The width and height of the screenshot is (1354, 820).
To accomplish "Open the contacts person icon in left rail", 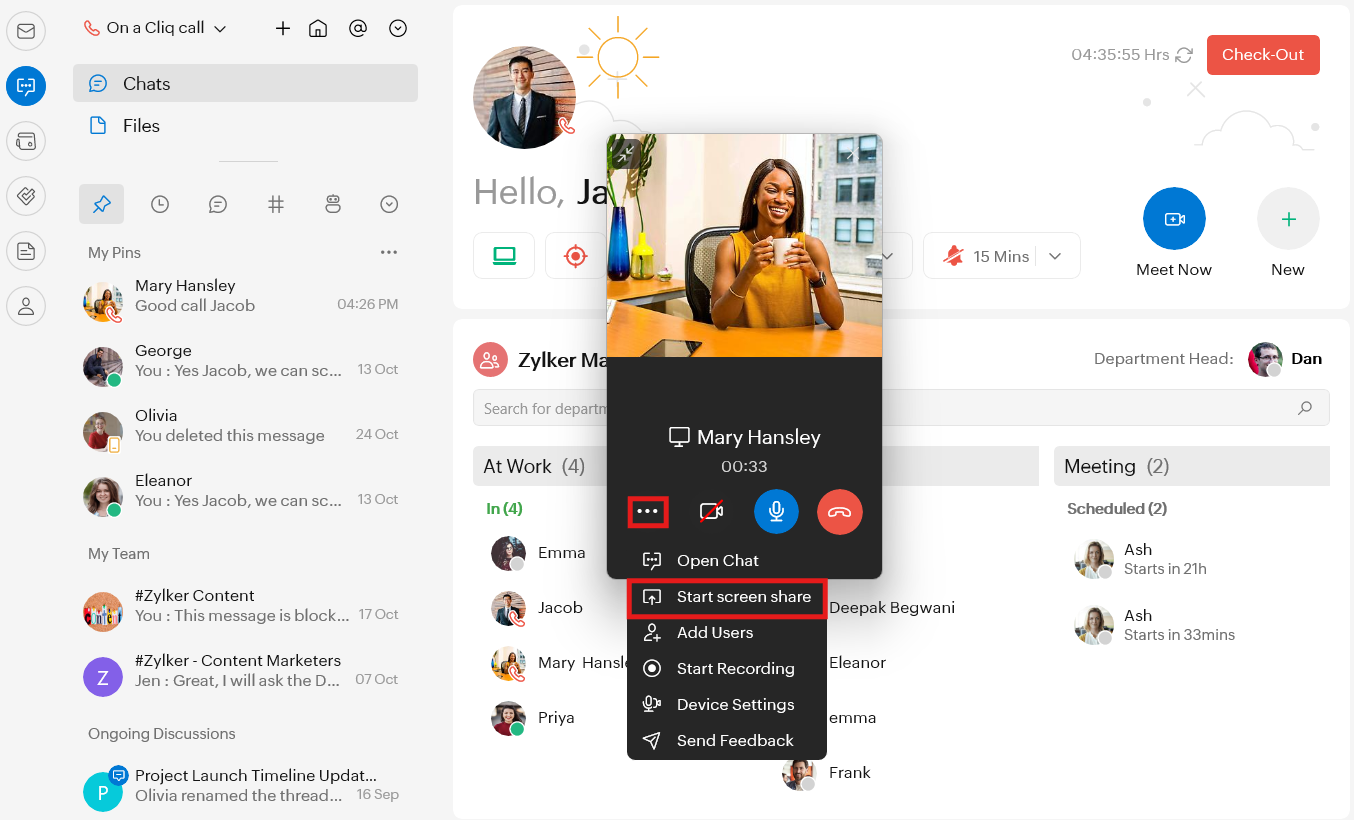I will (x=26, y=306).
